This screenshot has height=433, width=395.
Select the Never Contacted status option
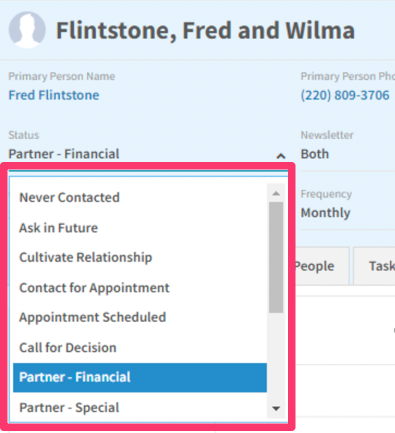click(140, 197)
